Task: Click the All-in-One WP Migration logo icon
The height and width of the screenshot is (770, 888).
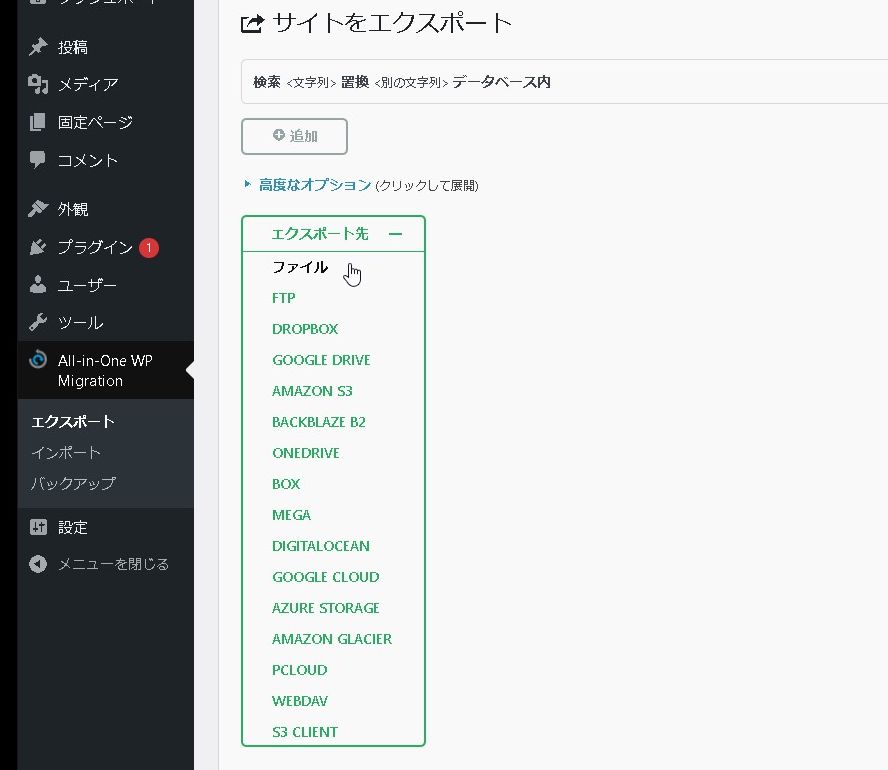Action: coord(38,361)
